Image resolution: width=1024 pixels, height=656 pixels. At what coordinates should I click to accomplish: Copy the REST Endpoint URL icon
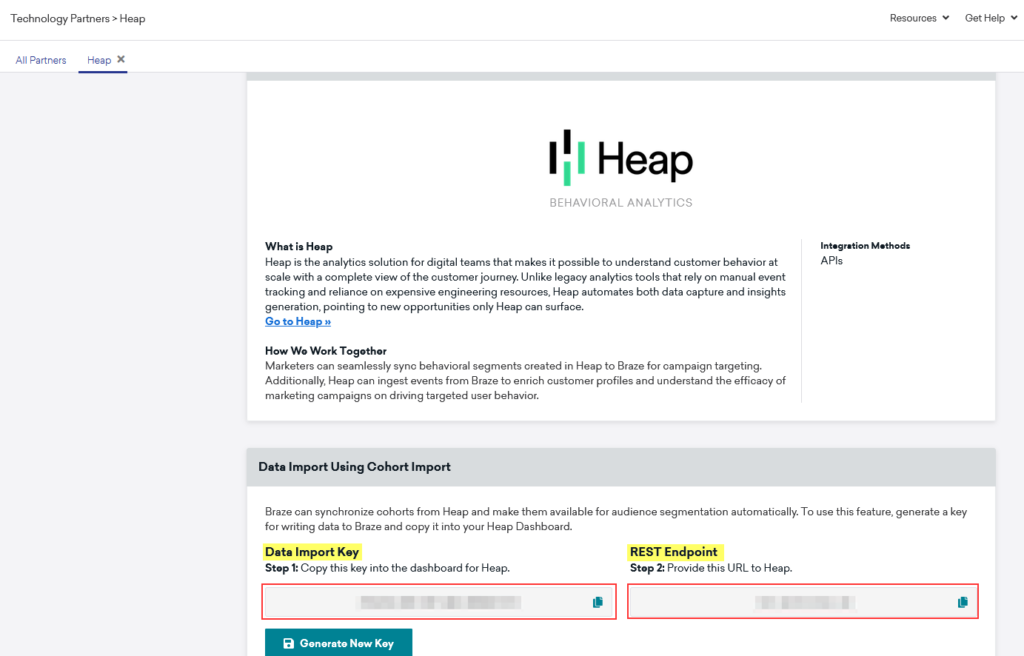(x=962, y=602)
